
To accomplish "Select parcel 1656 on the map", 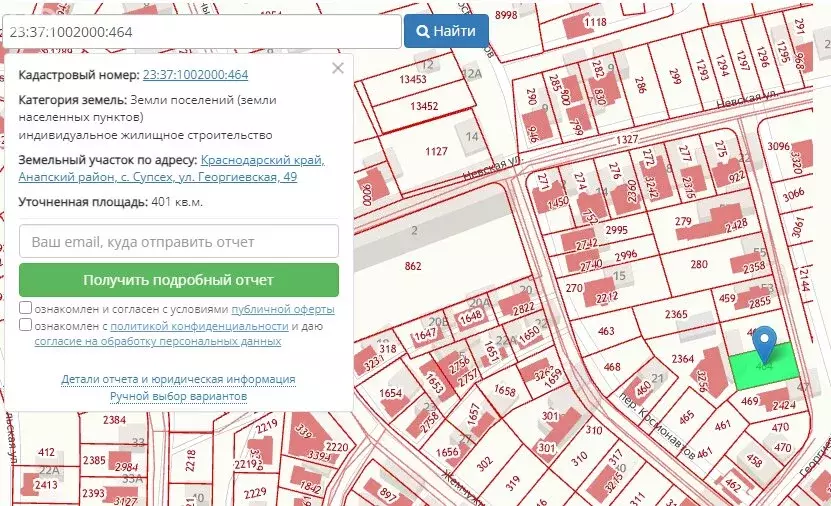I will click(447, 452).
